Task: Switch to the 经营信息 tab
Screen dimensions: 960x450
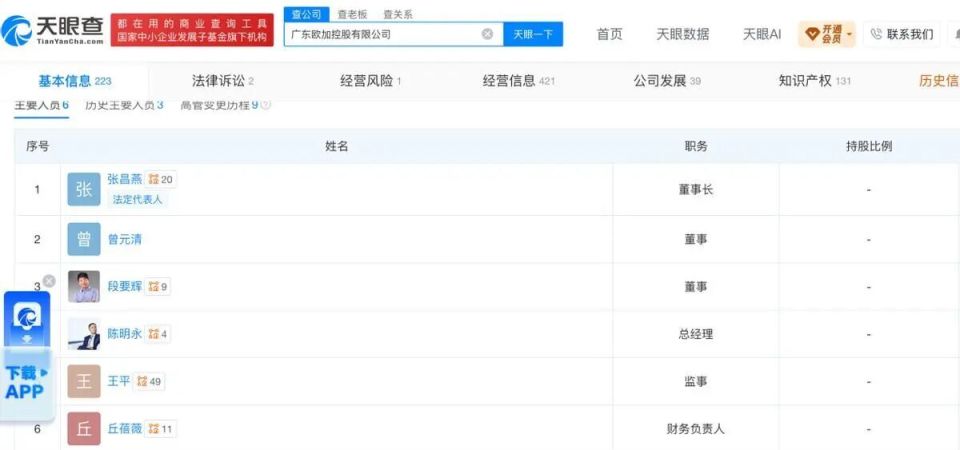Action: (519, 81)
